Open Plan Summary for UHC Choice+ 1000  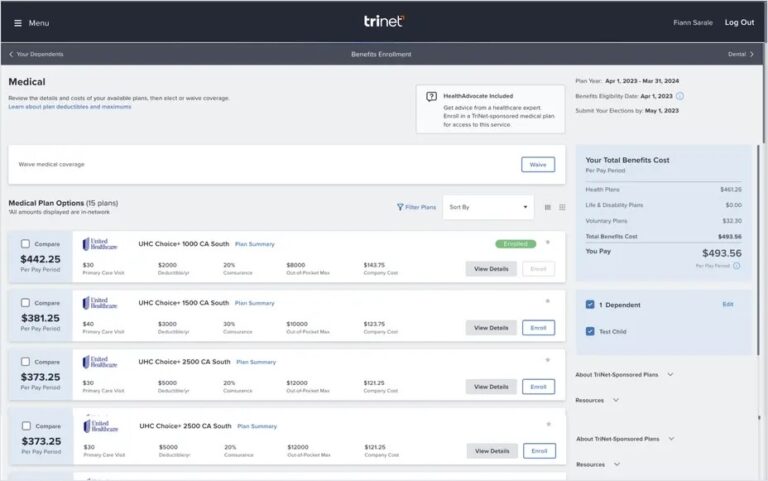tap(255, 244)
